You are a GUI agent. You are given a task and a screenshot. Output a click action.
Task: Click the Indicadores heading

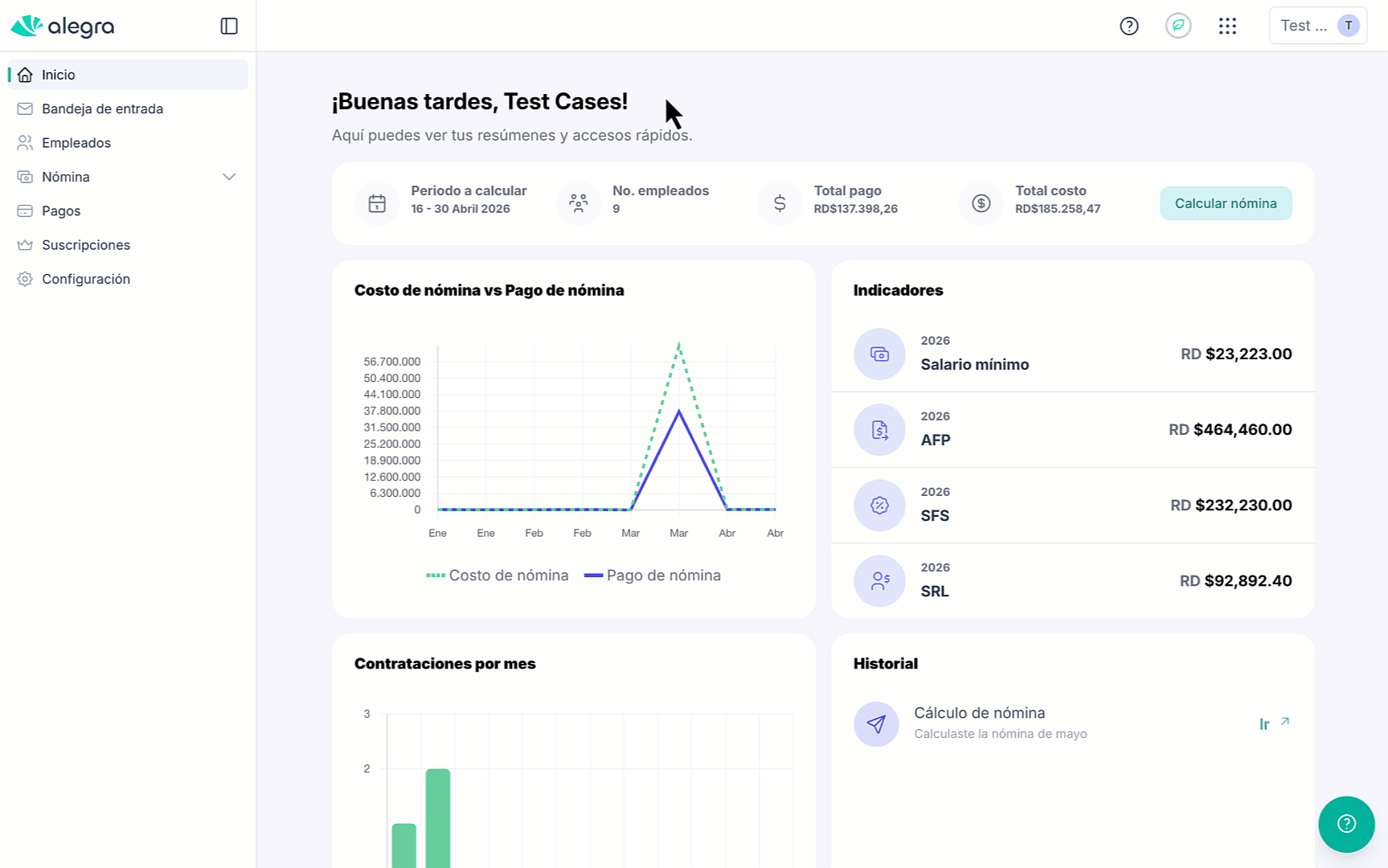pyautogui.click(x=899, y=290)
